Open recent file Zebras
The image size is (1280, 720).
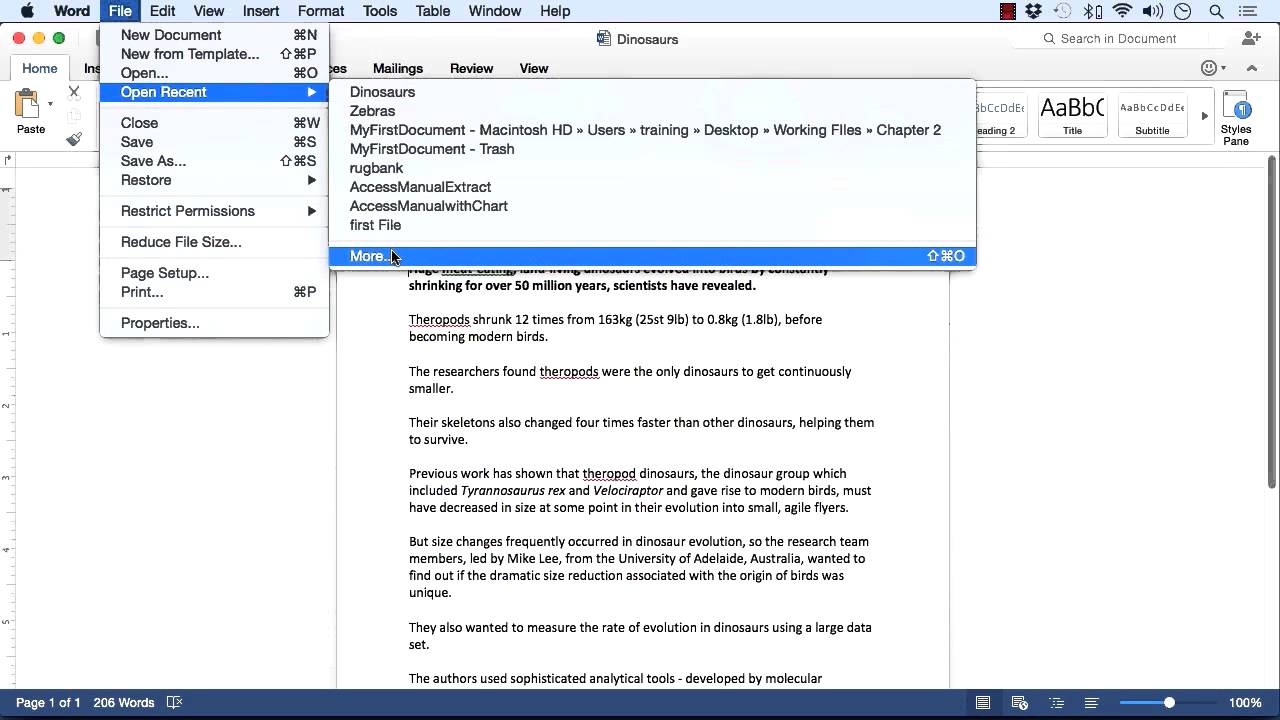click(x=652, y=111)
